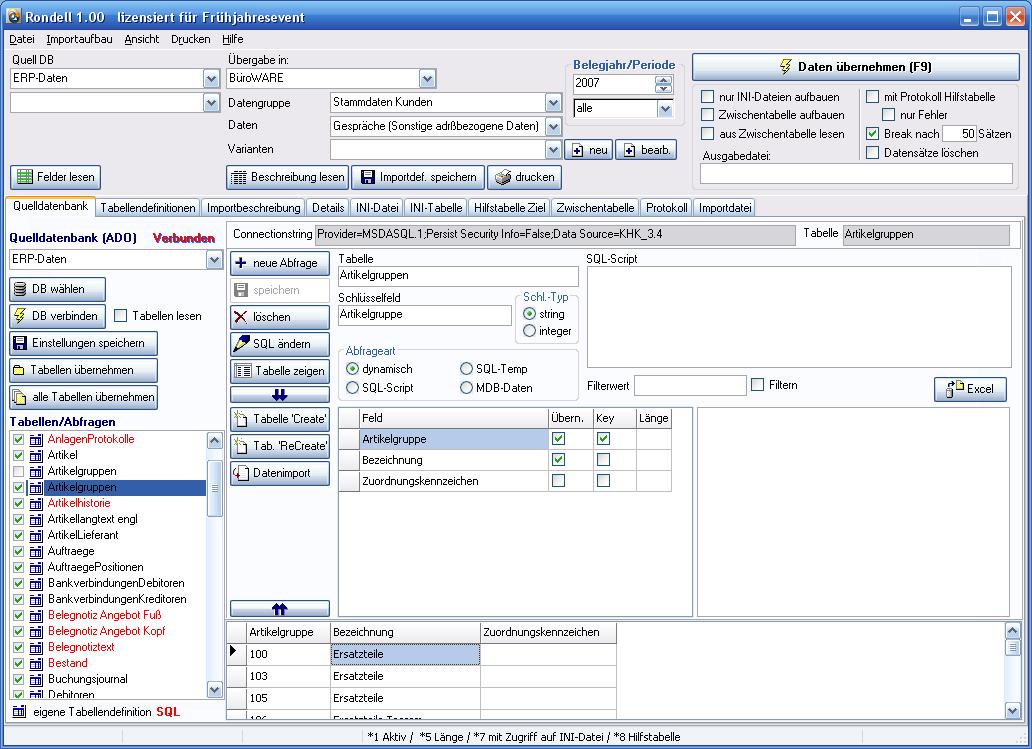Click the SQL ändern pen button

click(x=280, y=344)
